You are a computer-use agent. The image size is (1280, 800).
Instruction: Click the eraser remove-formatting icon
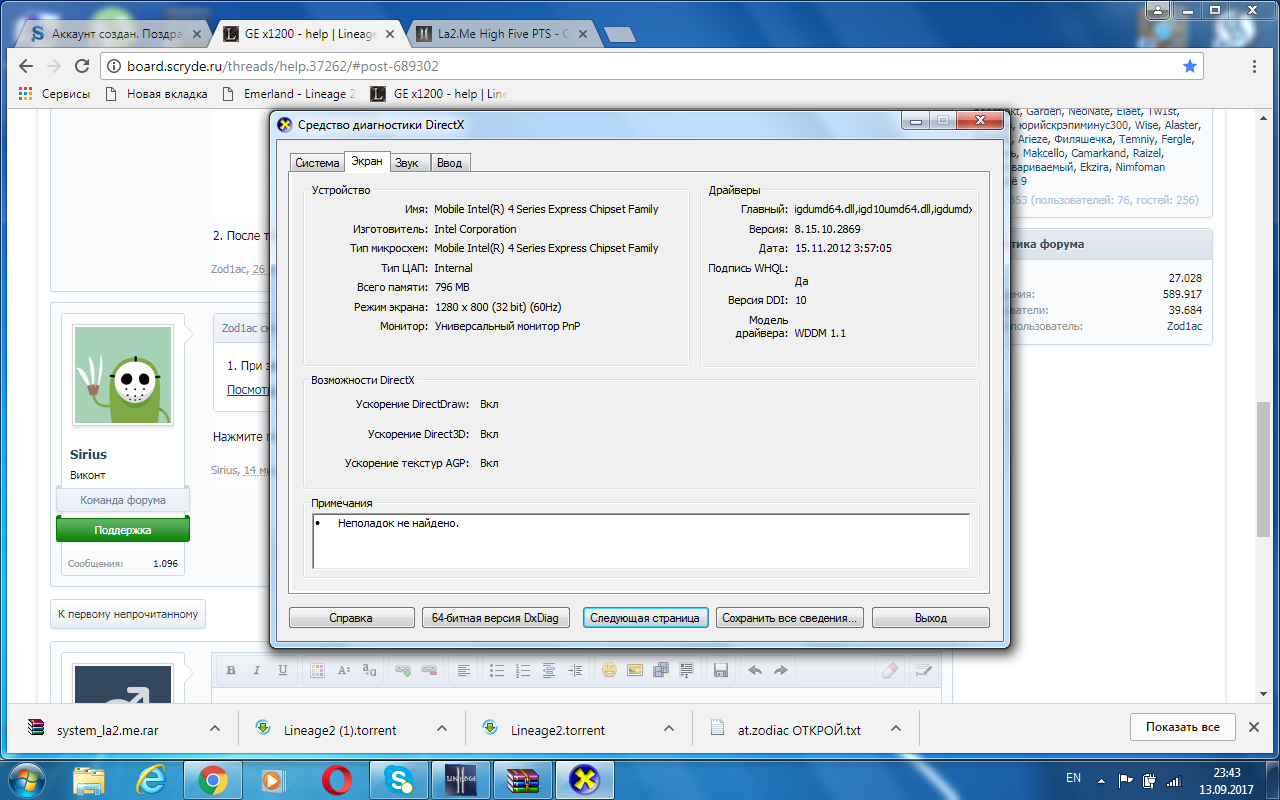coord(889,671)
